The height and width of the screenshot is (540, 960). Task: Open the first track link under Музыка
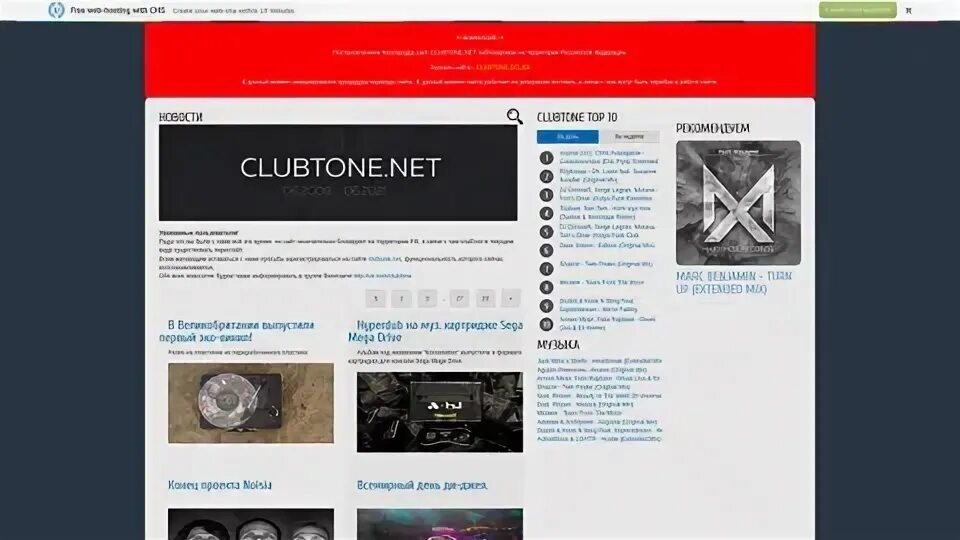pyautogui.click(x=599, y=361)
